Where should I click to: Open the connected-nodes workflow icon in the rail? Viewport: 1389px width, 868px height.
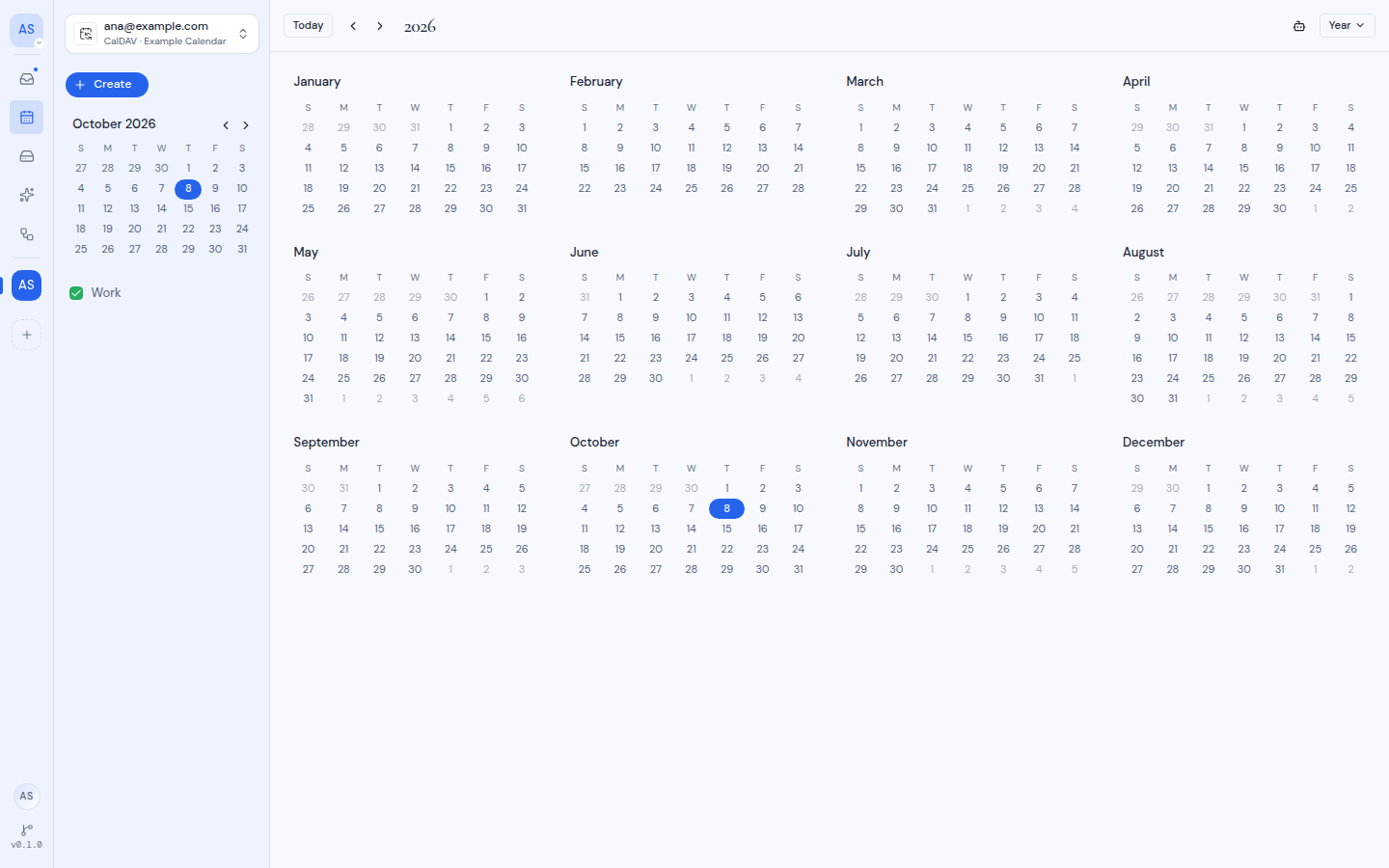(27, 234)
